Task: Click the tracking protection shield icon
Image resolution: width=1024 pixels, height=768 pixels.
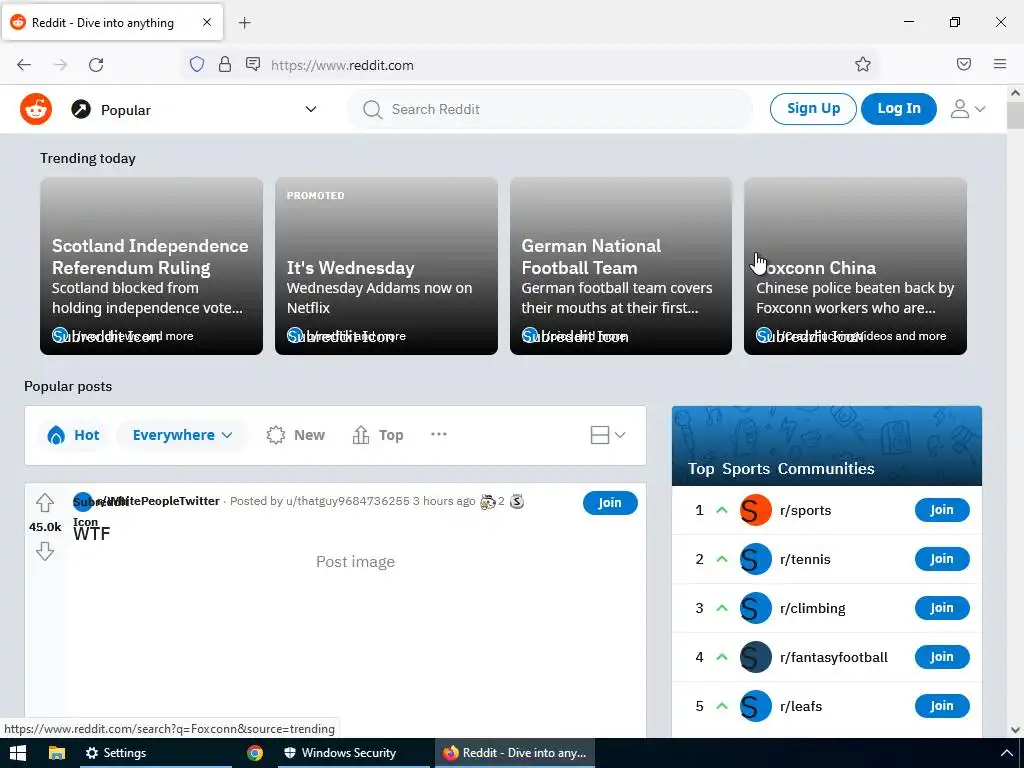Action: coord(197,65)
